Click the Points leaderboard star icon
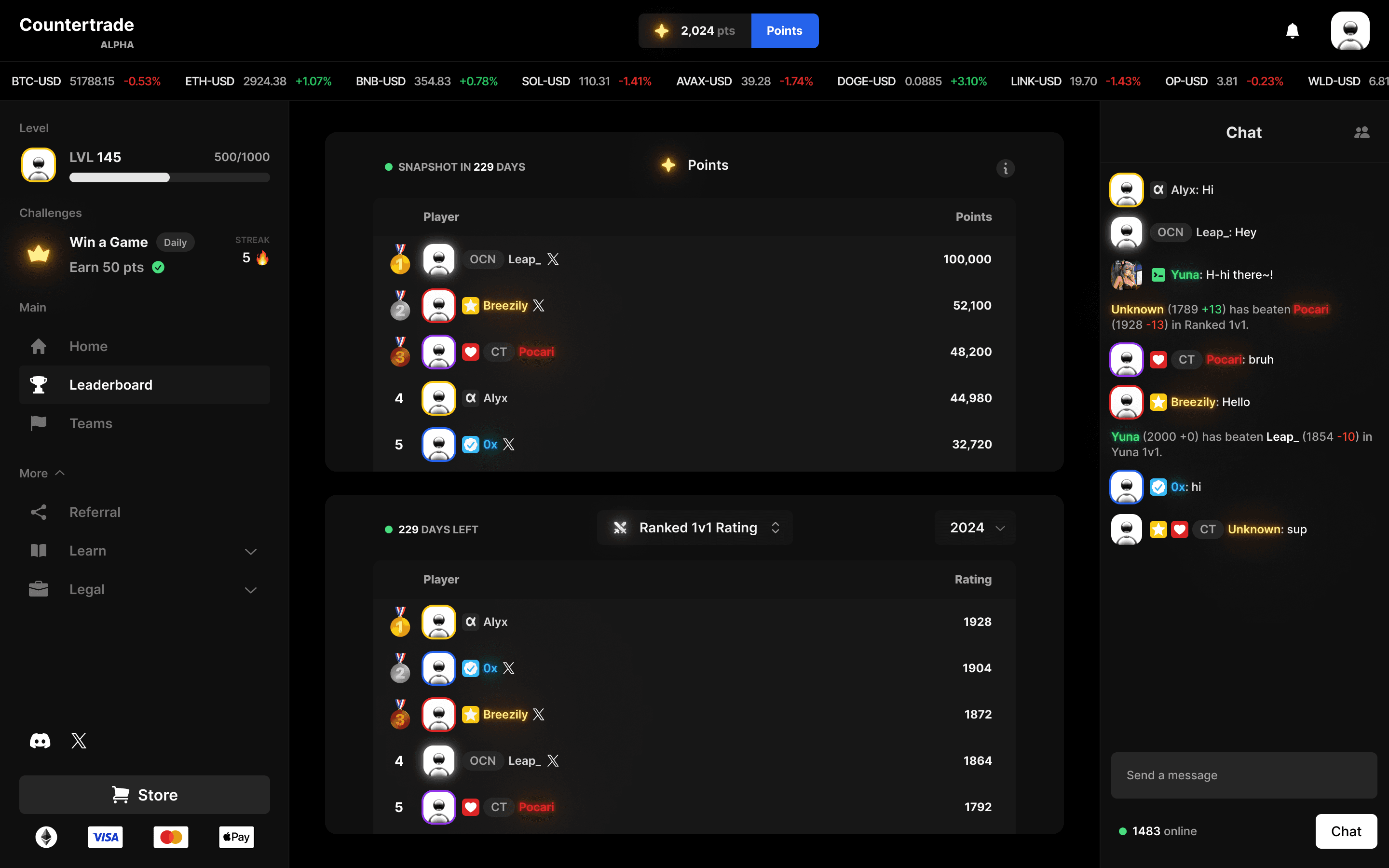Viewport: 1389px width, 868px height. point(668,165)
